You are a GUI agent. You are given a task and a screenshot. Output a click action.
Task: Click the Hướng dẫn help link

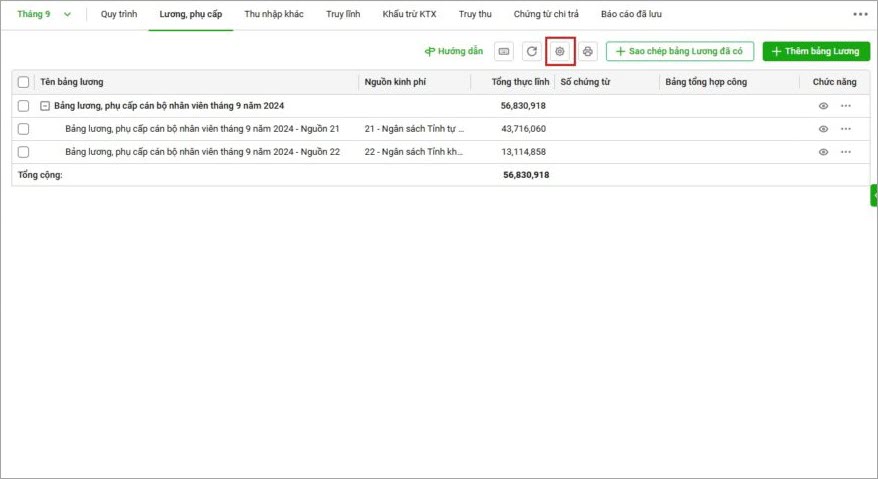pyautogui.click(x=454, y=52)
